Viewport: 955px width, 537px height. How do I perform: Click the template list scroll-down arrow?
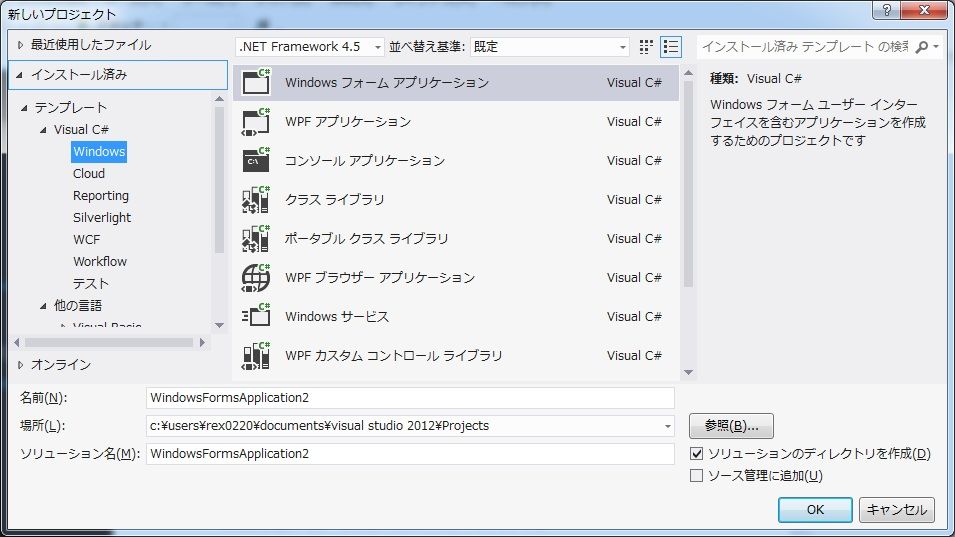tap(689, 372)
